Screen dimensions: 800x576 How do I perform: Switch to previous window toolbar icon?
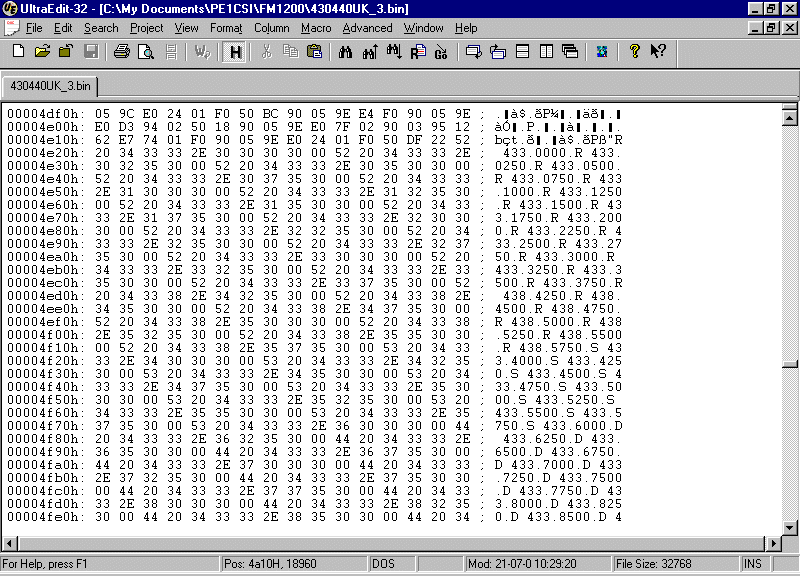tap(497, 52)
